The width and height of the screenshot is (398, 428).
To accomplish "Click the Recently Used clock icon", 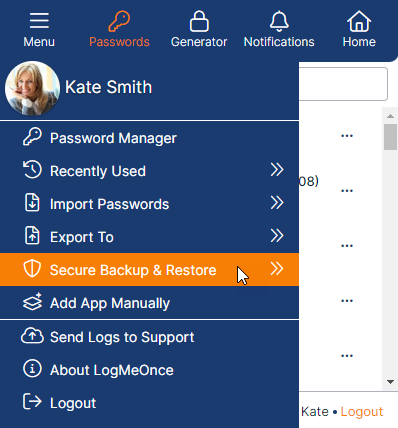I will click(x=32, y=170).
